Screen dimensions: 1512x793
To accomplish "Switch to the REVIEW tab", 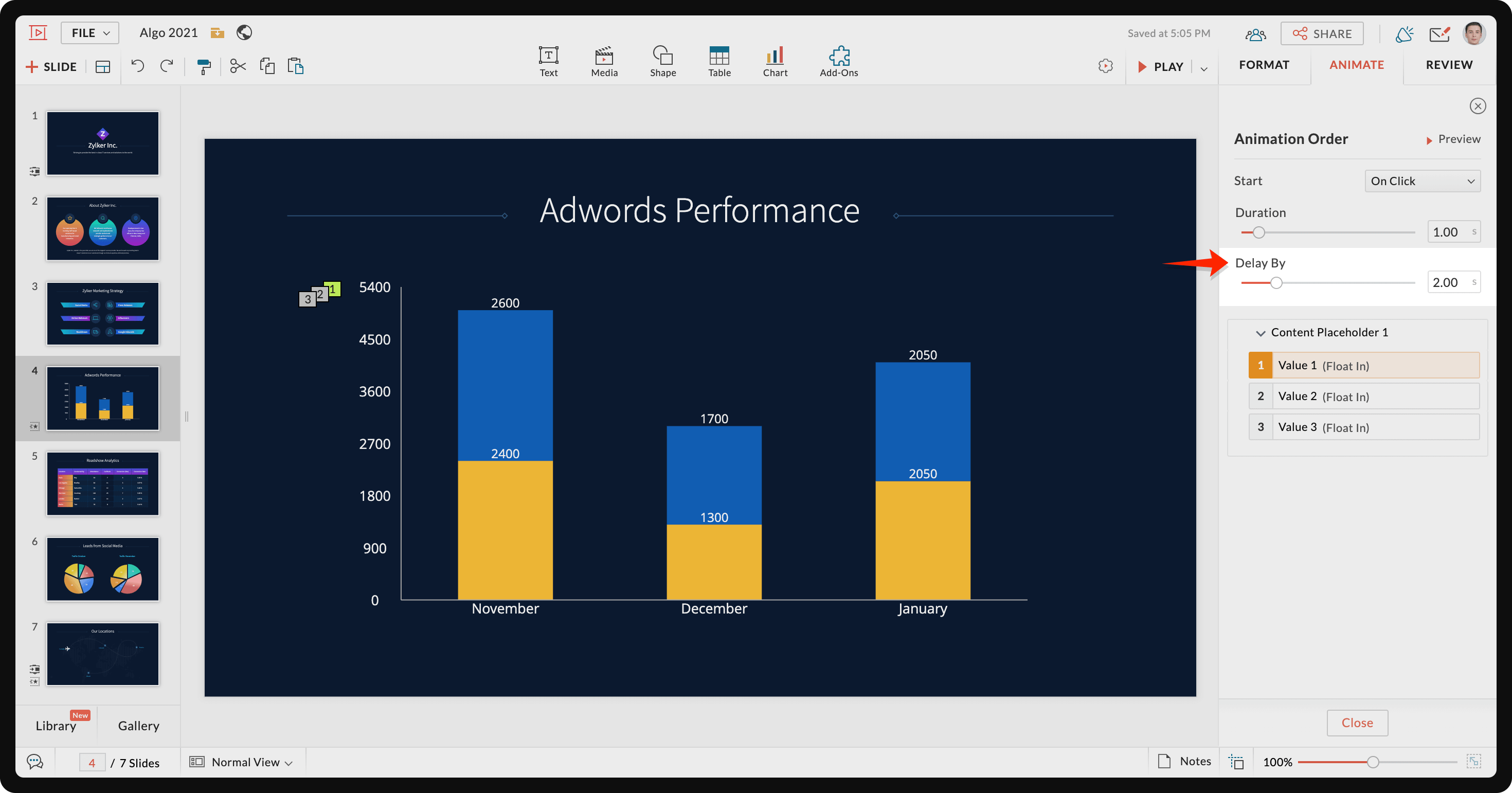I will click(x=1449, y=65).
